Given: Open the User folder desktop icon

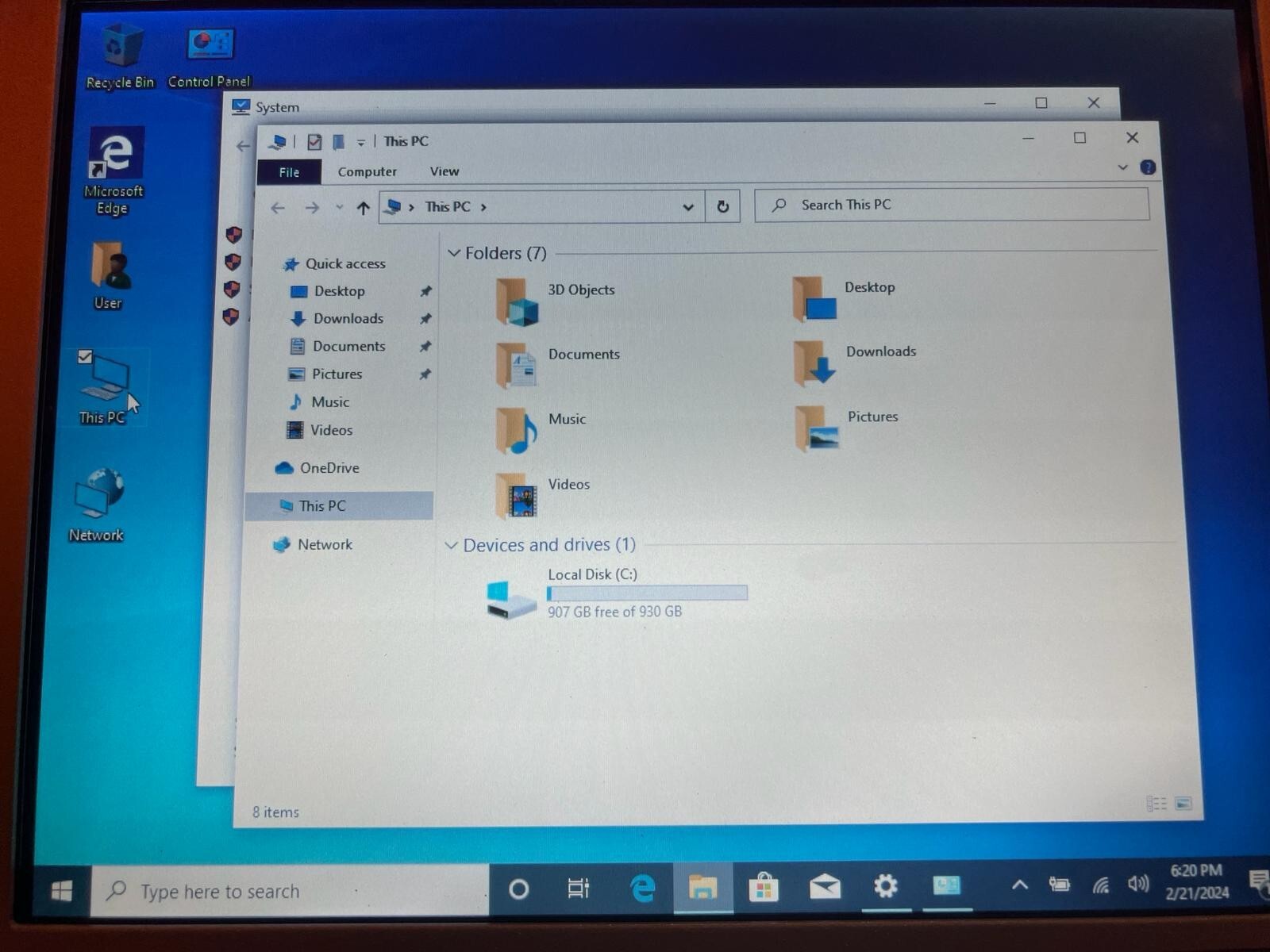Looking at the screenshot, I should click(x=109, y=275).
